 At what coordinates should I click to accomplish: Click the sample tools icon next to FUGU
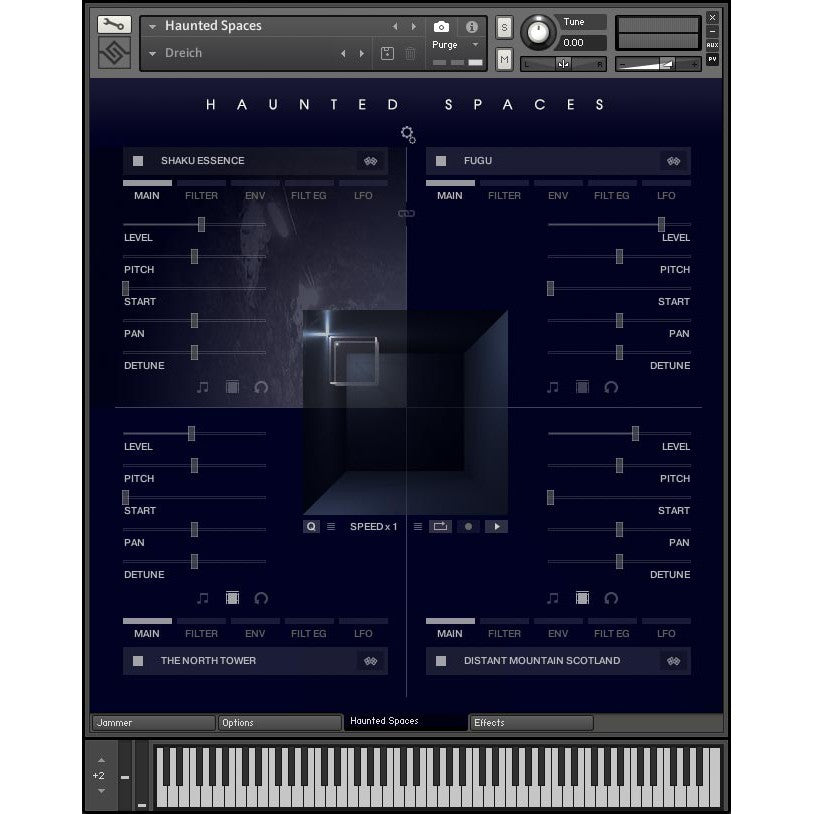click(x=672, y=160)
